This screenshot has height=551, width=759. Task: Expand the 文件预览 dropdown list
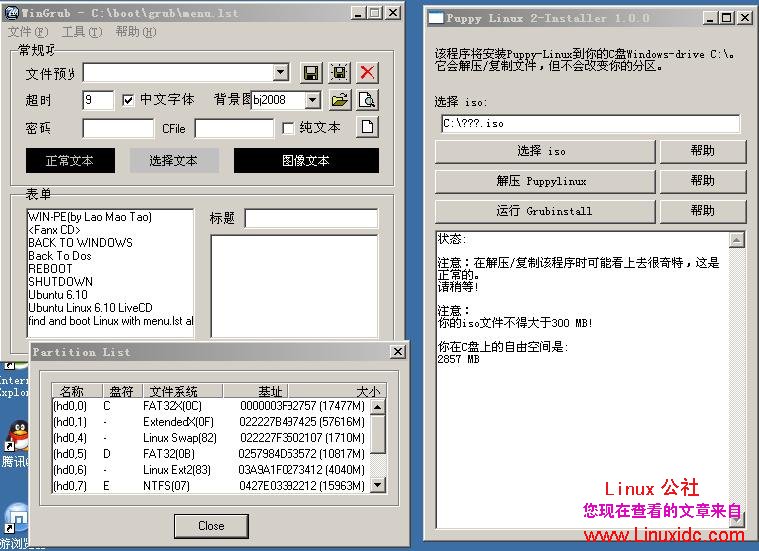coord(281,73)
